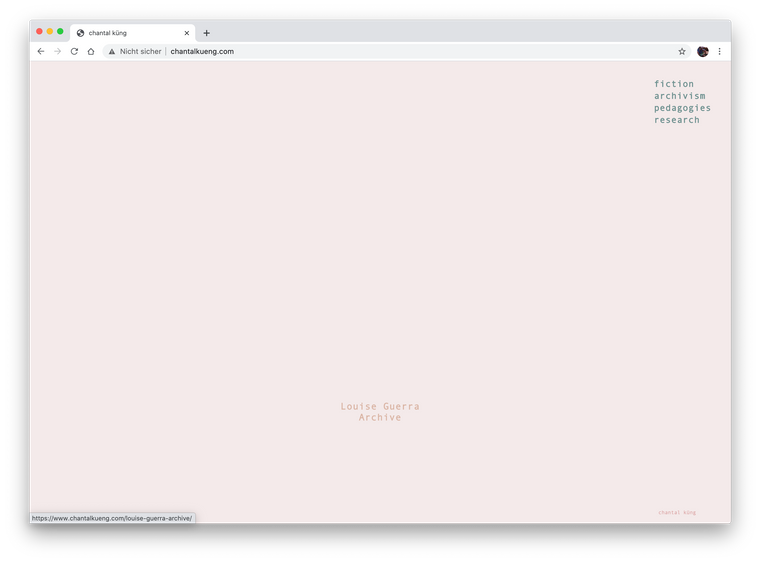The width and height of the screenshot is (760, 562).
Task: Bookmark this page with the star icon
Action: pos(682,51)
